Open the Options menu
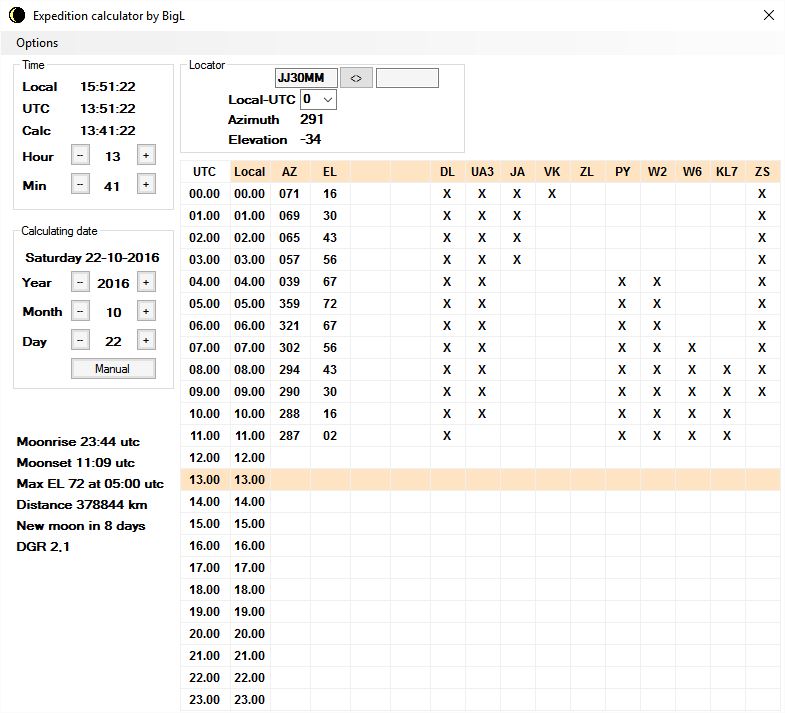Viewport: 785px width, 713px height. pos(37,43)
